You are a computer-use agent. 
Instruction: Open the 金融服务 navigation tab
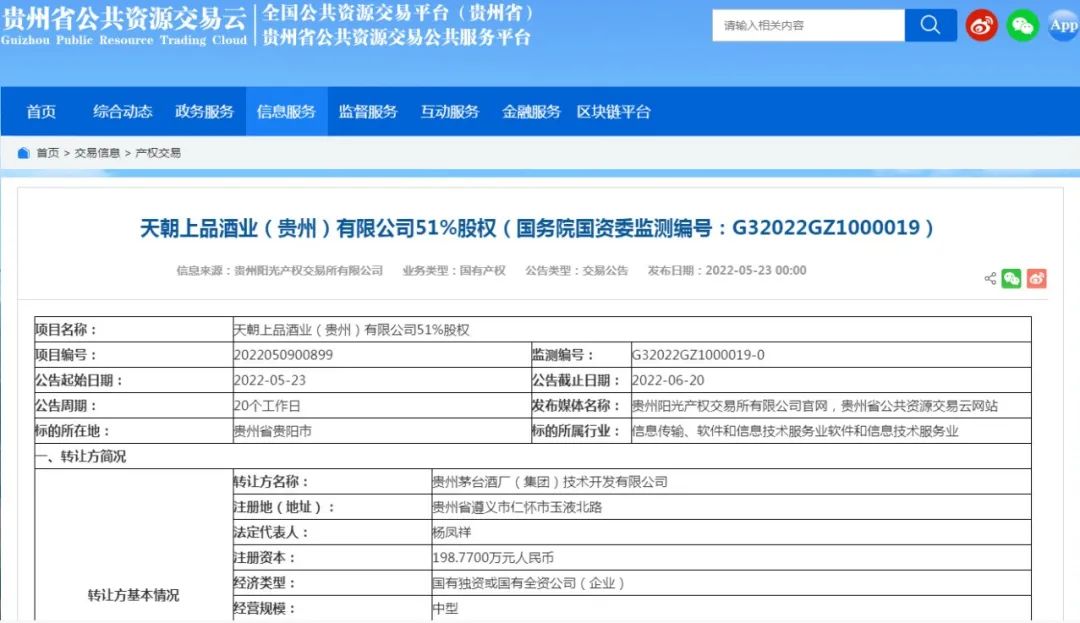pos(531,112)
